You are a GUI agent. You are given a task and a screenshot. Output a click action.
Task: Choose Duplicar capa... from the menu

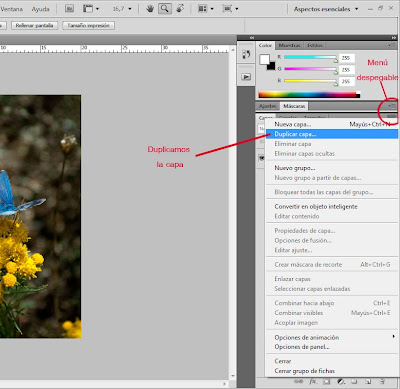(x=332, y=134)
